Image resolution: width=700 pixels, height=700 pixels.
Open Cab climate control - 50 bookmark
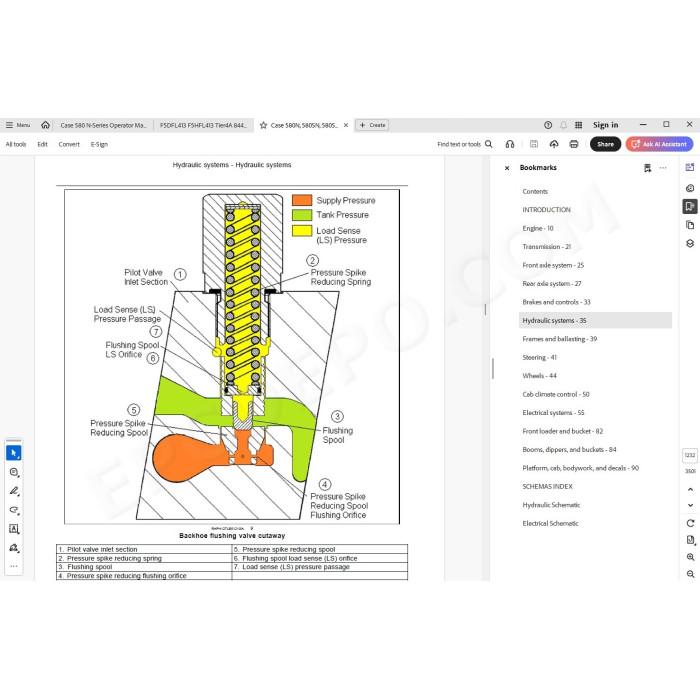point(556,394)
